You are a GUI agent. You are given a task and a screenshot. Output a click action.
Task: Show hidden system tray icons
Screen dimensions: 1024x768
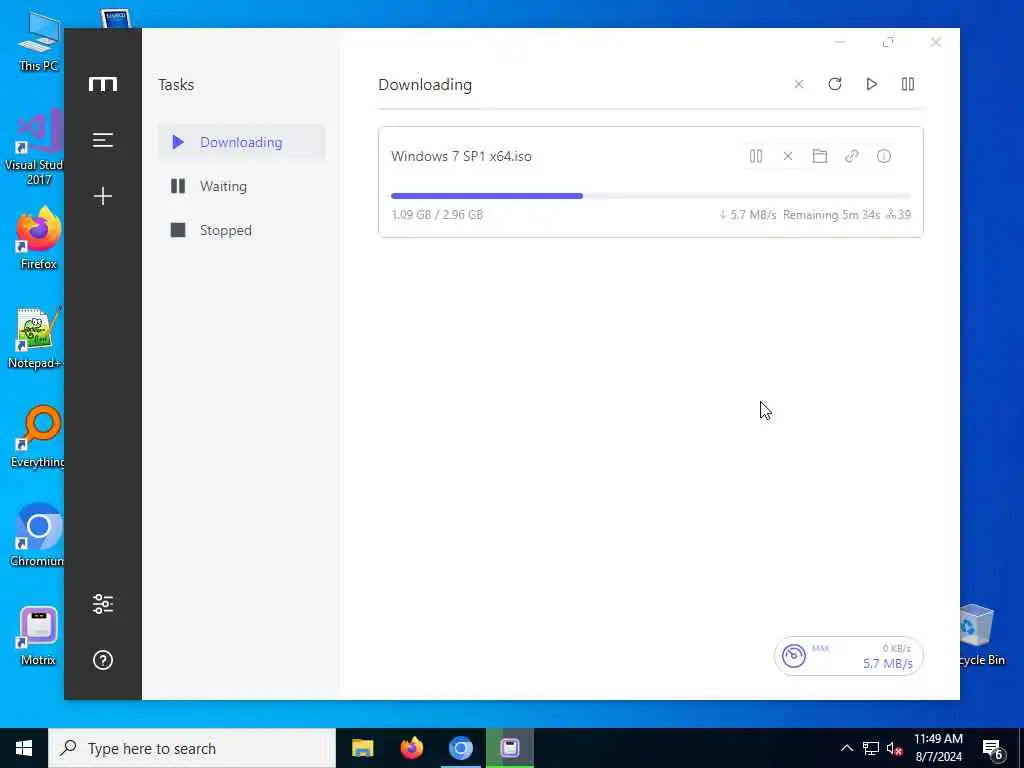tap(846, 748)
